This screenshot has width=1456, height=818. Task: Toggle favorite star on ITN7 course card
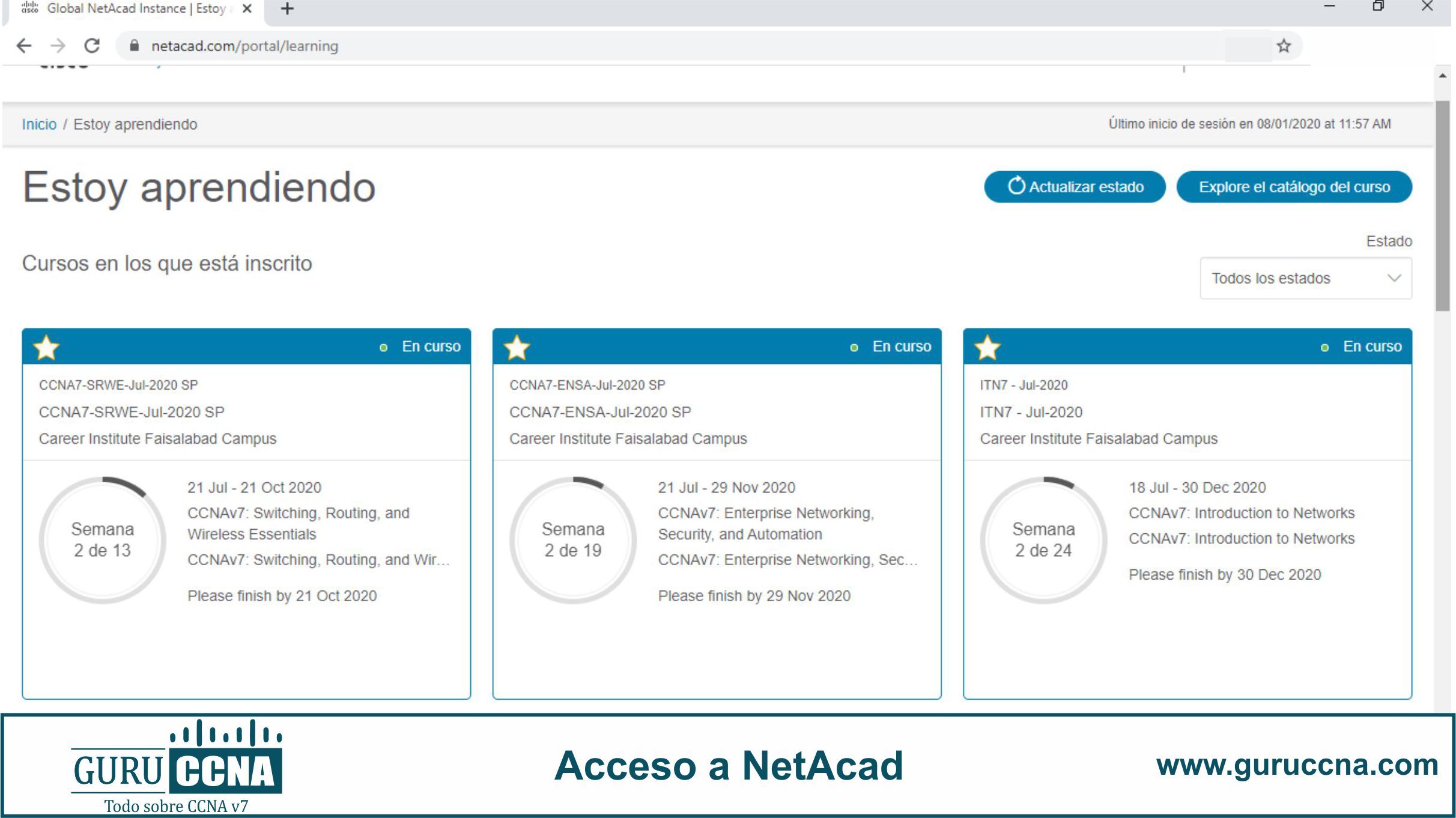(x=987, y=347)
